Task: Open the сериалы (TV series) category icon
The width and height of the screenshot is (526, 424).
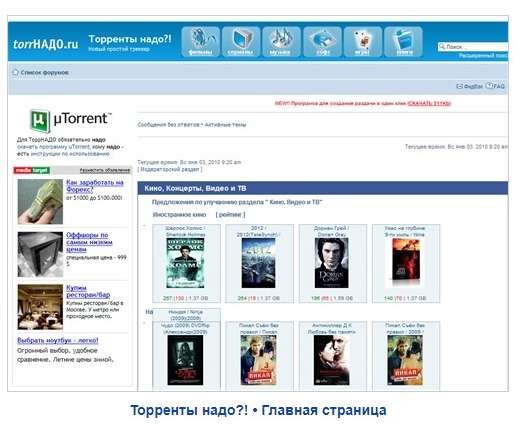Action: pyautogui.click(x=241, y=42)
